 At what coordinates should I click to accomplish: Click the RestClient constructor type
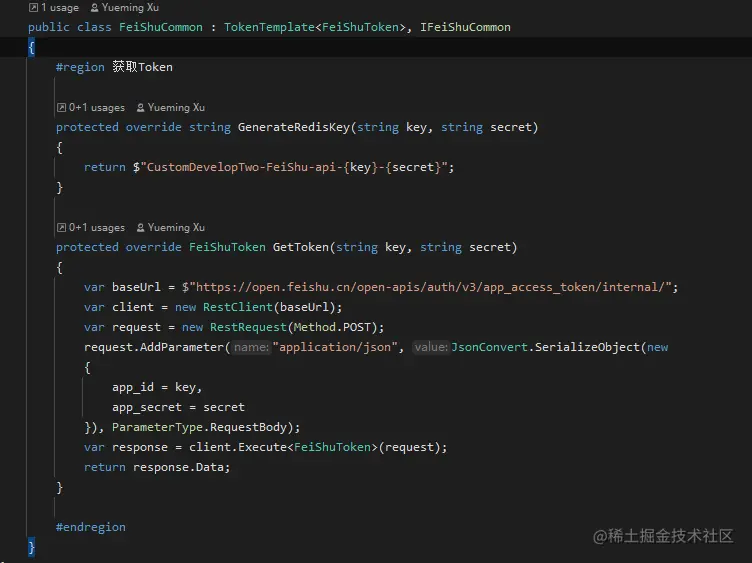coord(238,307)
